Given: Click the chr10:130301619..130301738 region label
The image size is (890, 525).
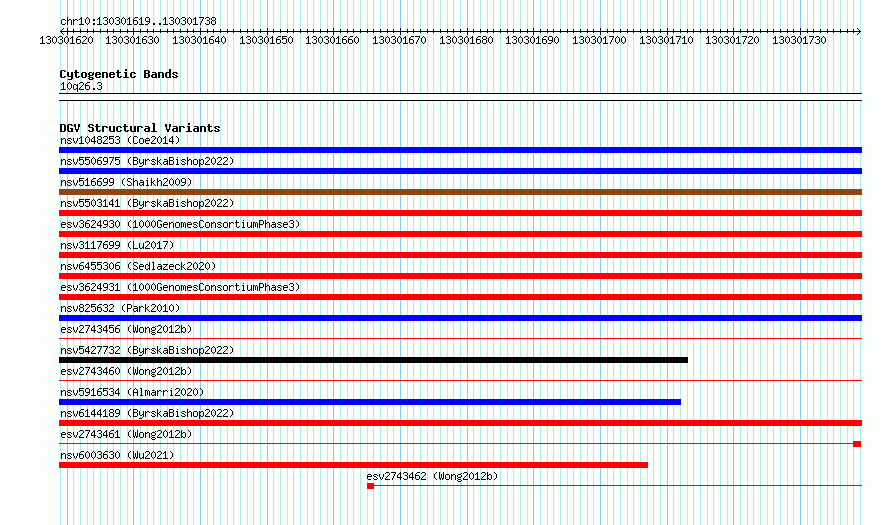Looking at the screenshot, I should [138, 21].
